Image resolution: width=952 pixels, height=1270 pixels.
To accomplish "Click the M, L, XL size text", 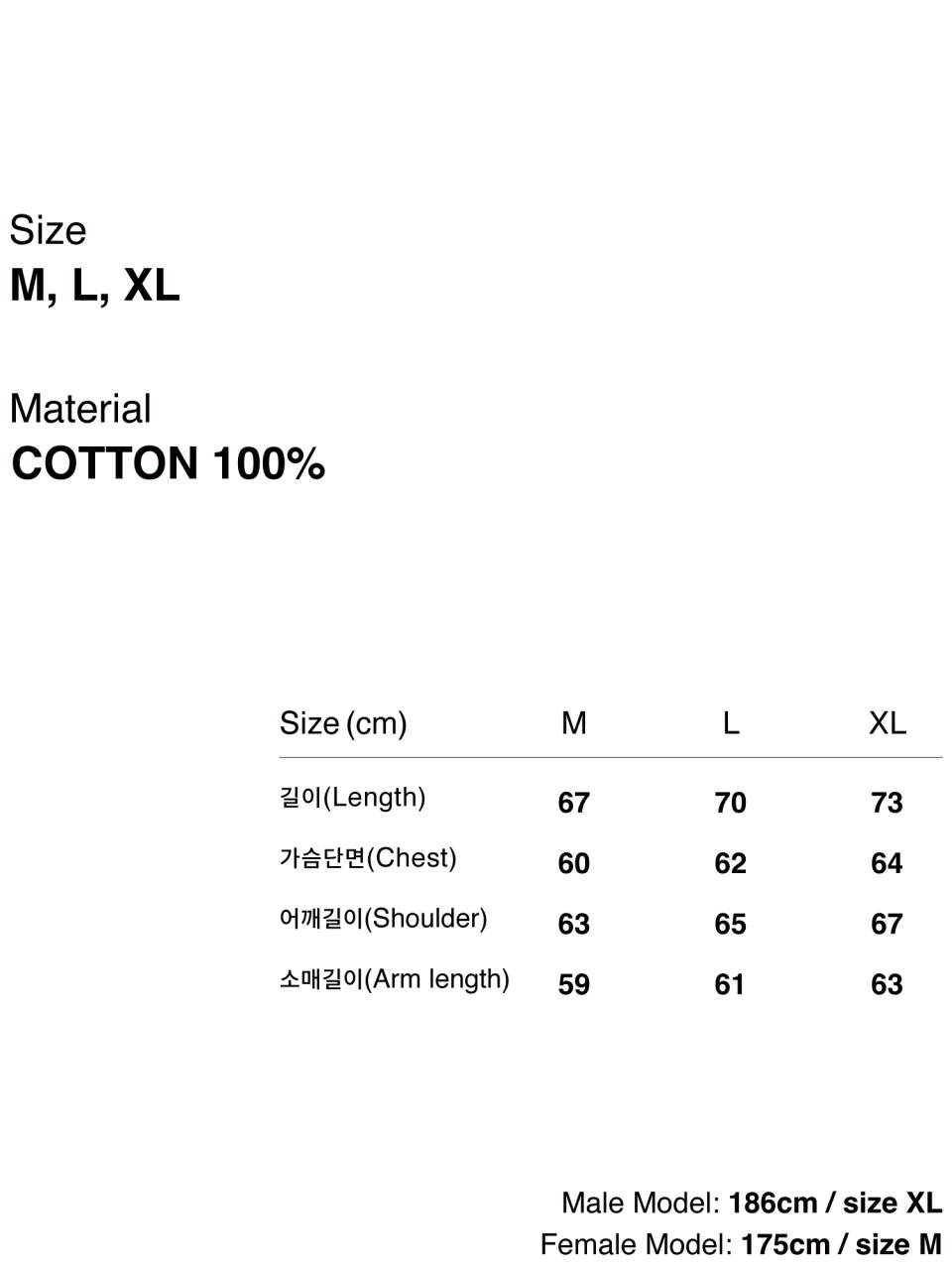I will click(95, 287).
